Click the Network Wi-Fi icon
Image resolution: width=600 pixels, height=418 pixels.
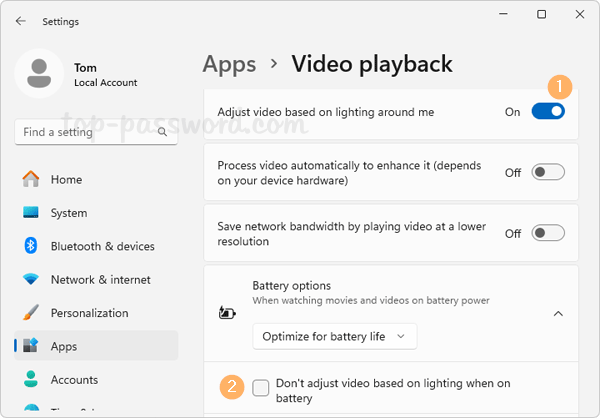click(31, 280)
